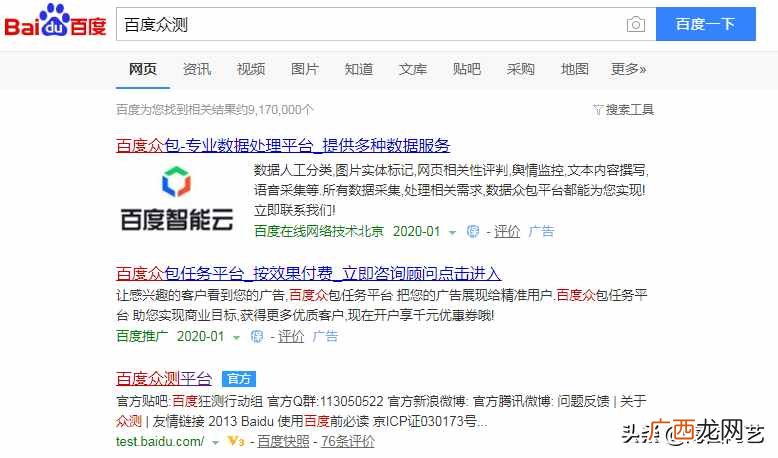This screenshot has width=778, height=458.
Task: Click the Baidu logo
Action: tap(56, 21)
